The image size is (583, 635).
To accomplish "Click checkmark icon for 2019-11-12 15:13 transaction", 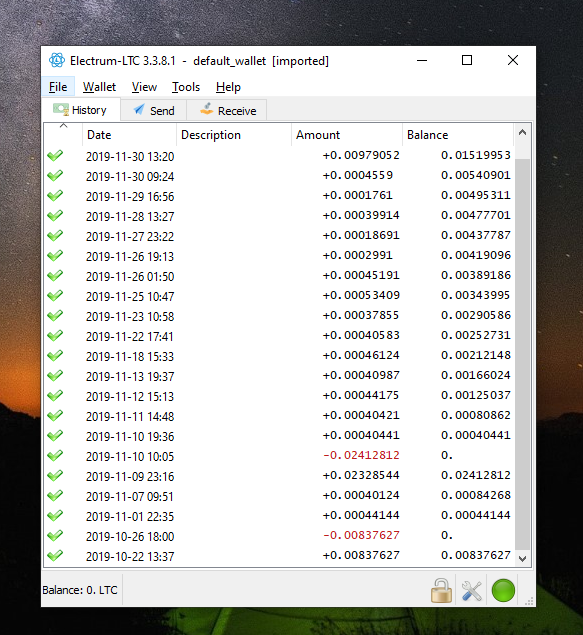I will (x=55, y=396).
